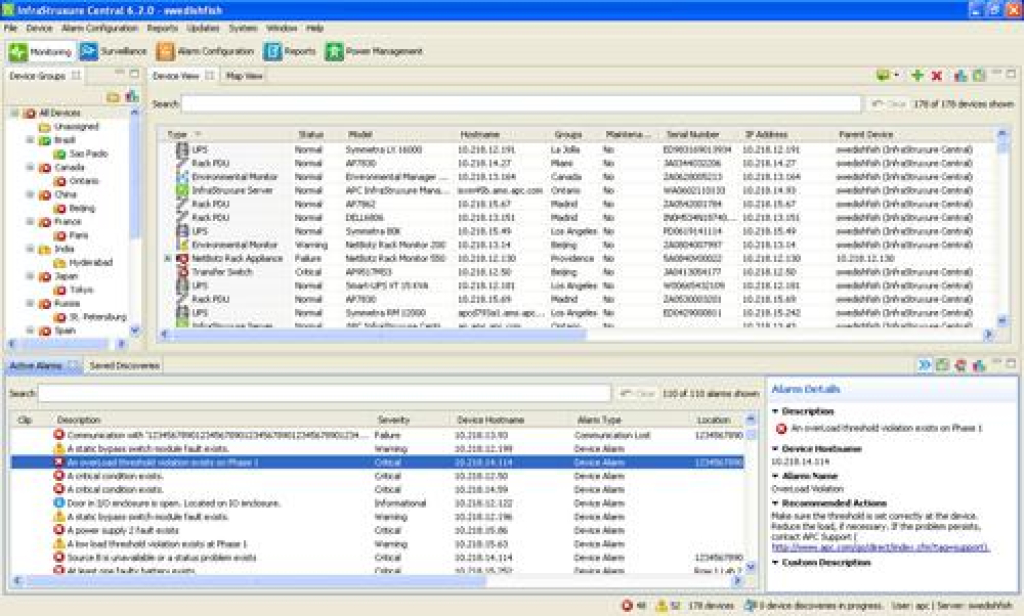Click Clear button beside device search
The height and width of the screenshot is (616, 1024).
(887, 104)
